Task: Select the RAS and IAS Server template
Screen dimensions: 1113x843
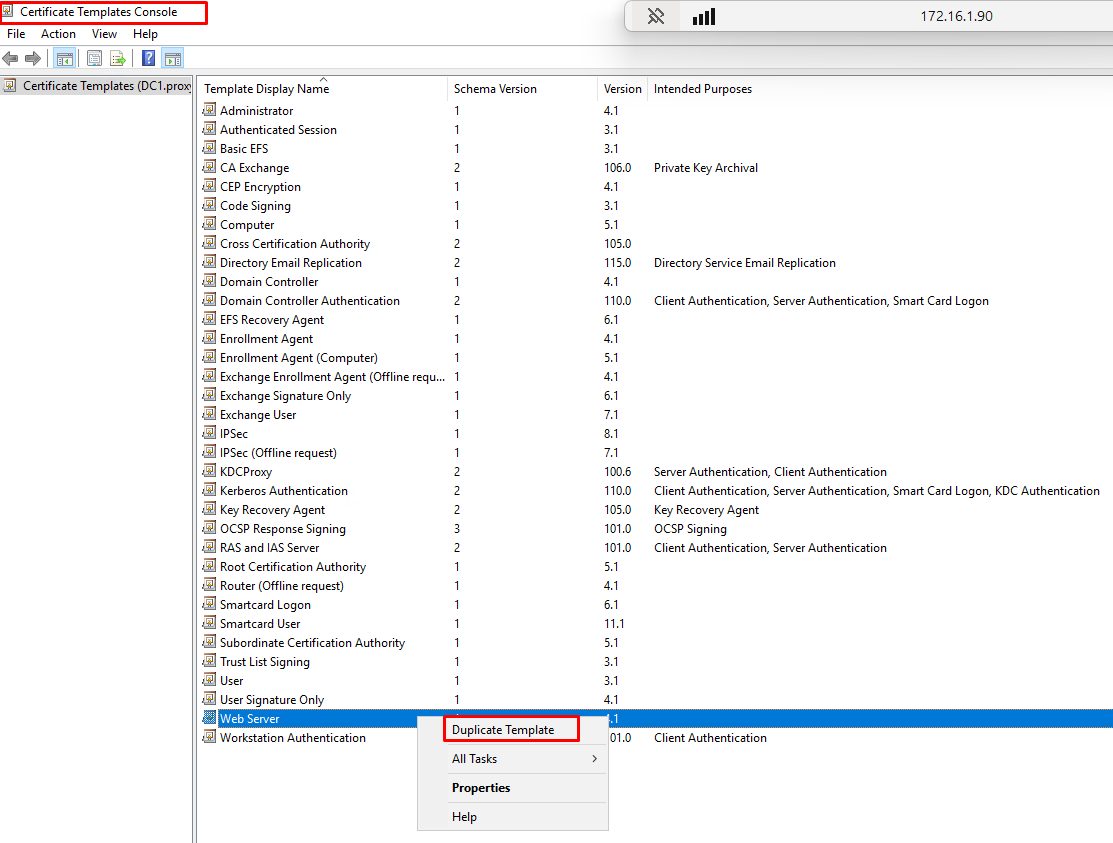Action: 270,548
